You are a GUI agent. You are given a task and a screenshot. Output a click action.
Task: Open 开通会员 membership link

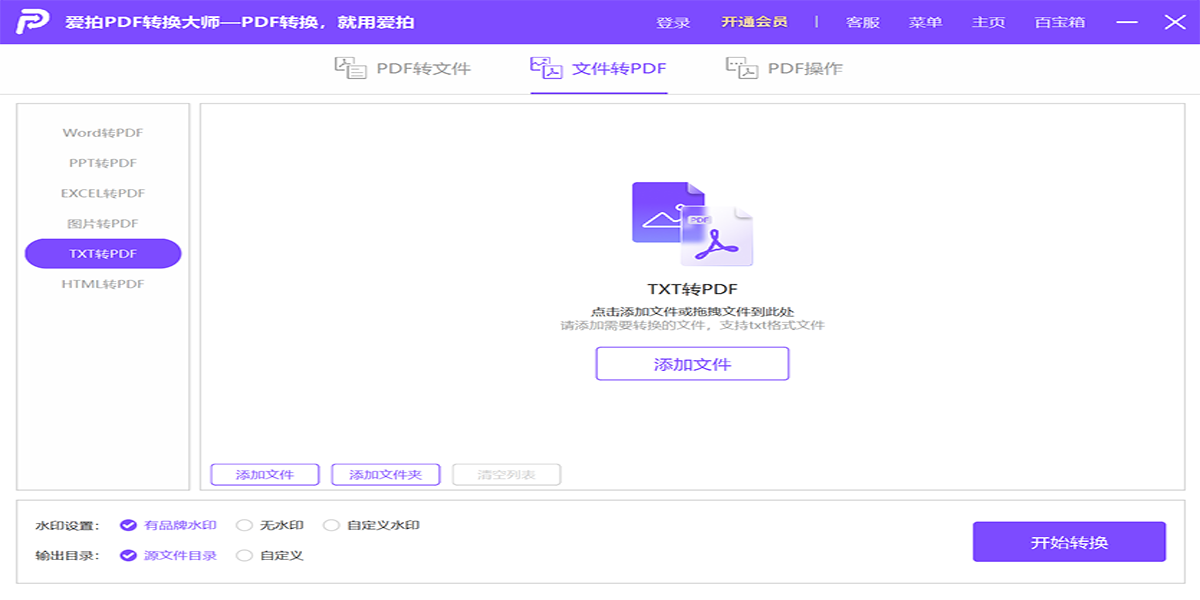[x=754, y=22]
